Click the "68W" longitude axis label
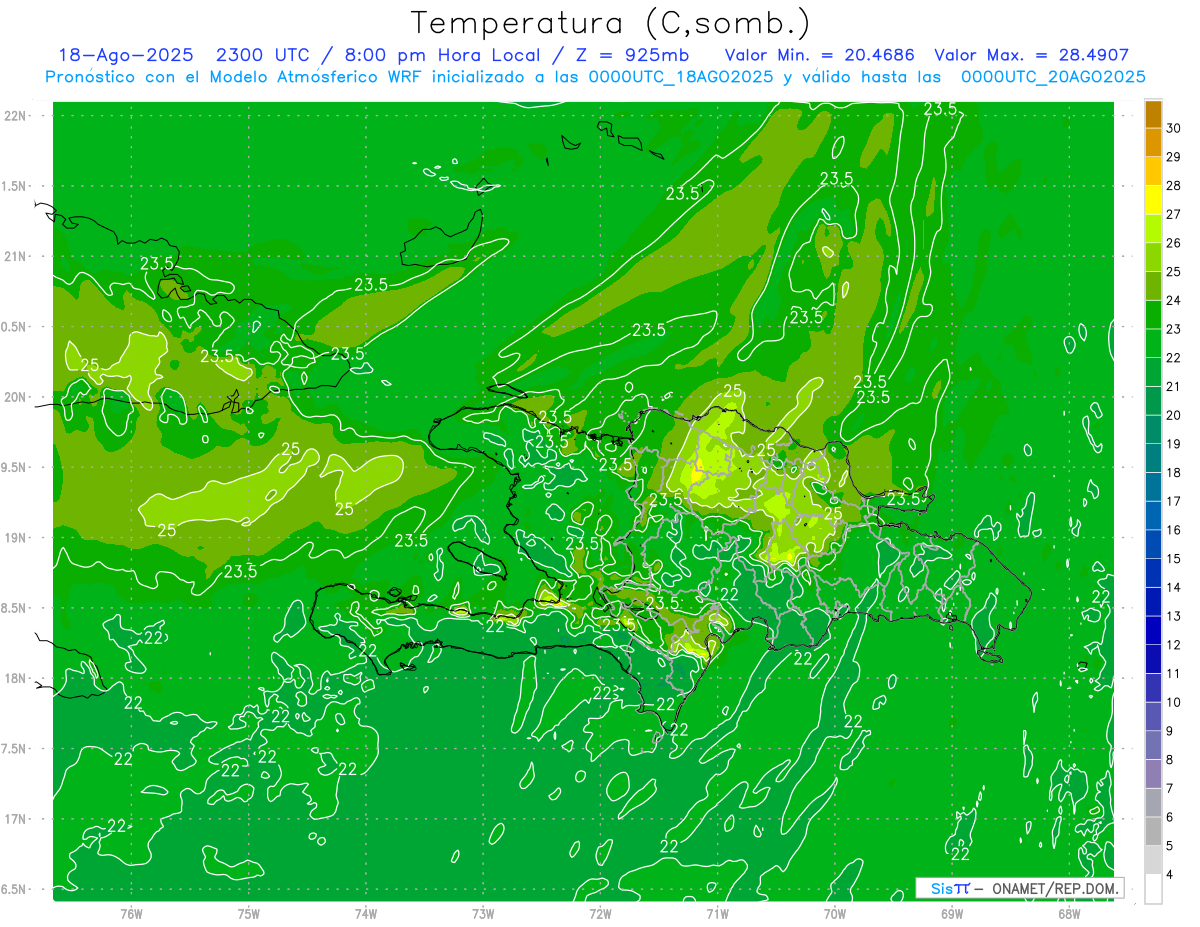 point(1069,913)
